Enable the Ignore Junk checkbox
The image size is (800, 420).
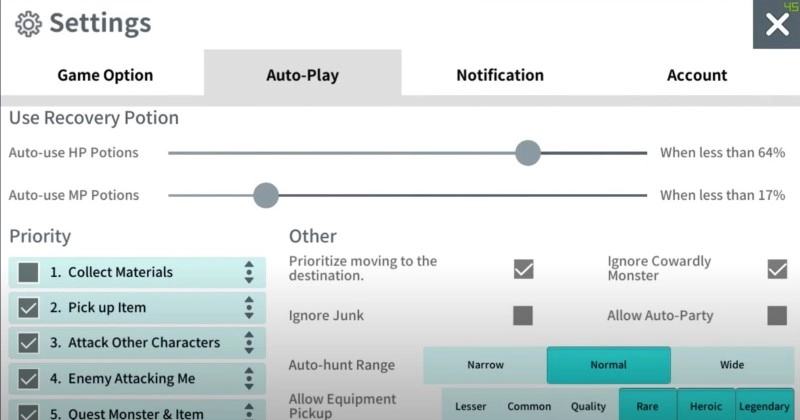click(523, 316)
